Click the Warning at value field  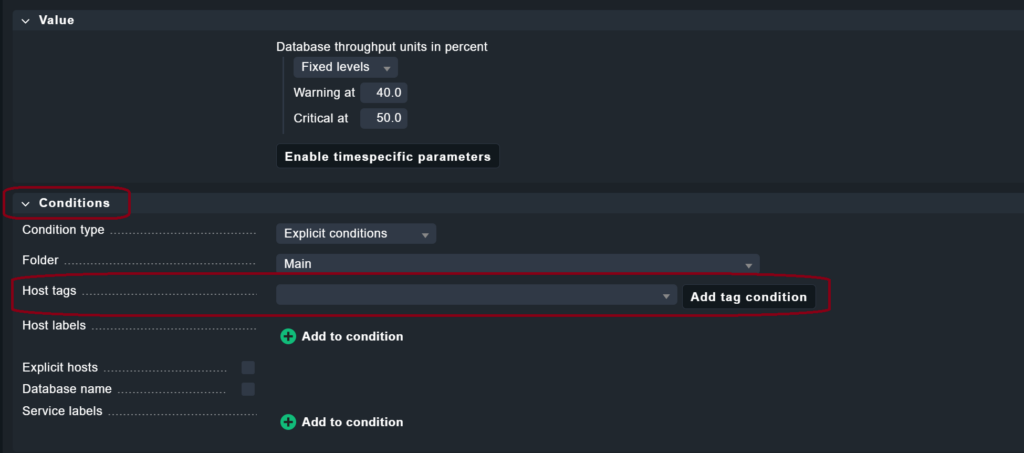pos(384,93)
